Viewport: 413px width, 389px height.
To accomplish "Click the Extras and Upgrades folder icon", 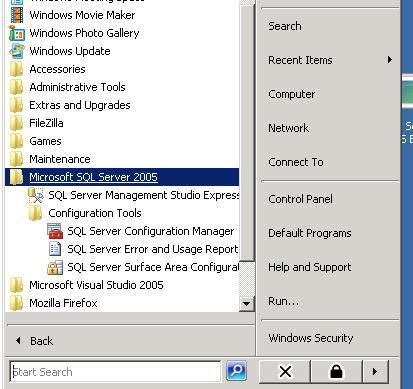I will (x=17, y=105).
